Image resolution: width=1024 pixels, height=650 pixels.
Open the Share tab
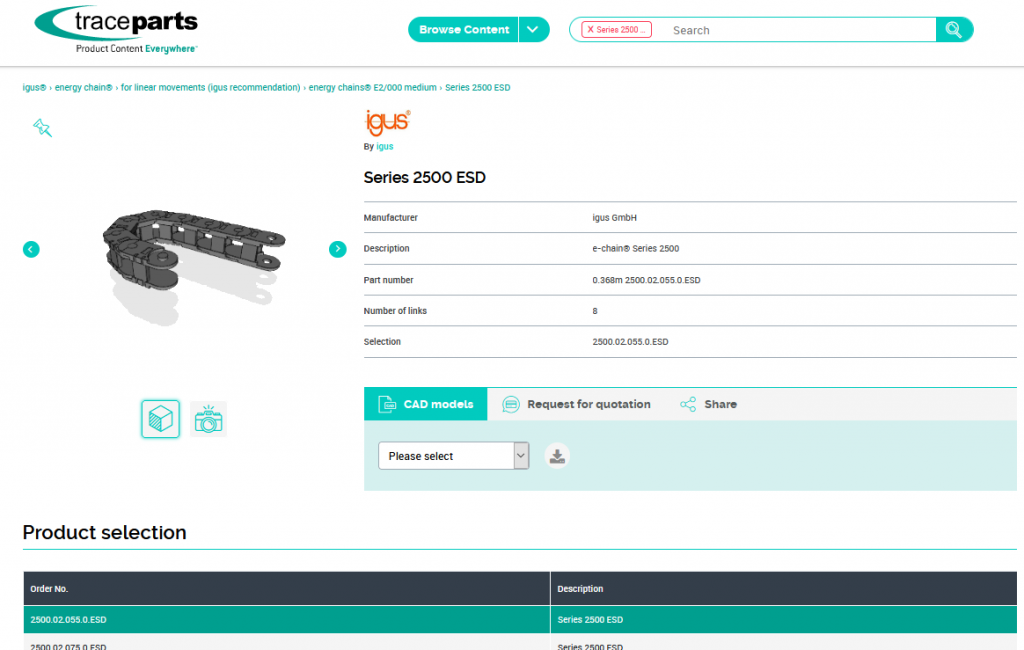point(708,404)
